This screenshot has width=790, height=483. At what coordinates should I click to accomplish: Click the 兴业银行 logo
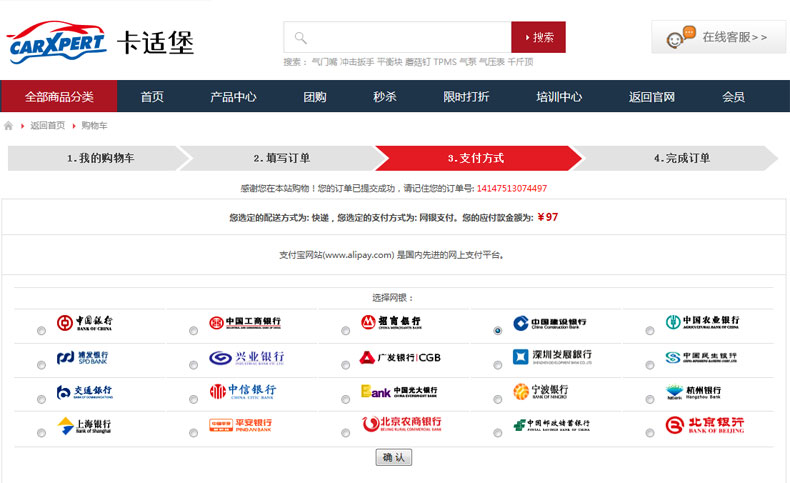(246, 358)
